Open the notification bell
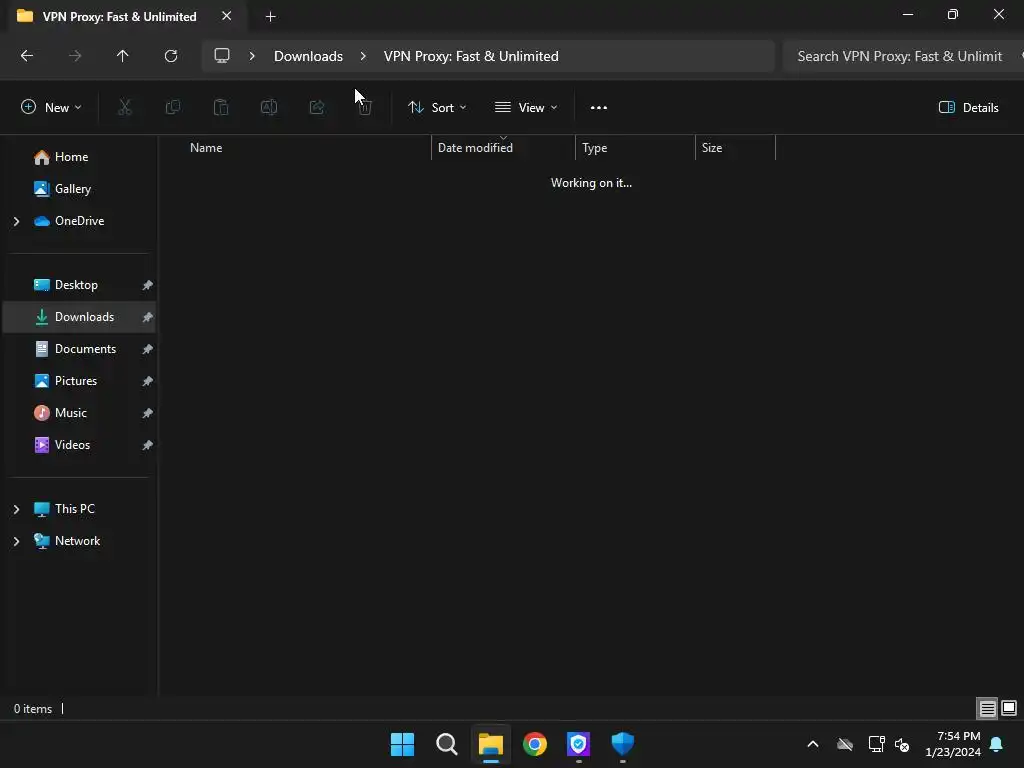Image resolution: width=1024 pixels, height=768 pixels. [x=997, y=744]
